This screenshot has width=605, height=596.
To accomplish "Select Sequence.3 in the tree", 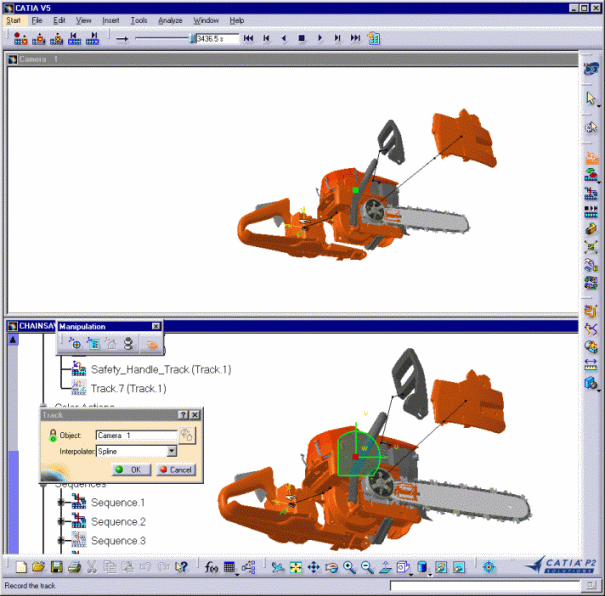I will [x=118, y=541].
